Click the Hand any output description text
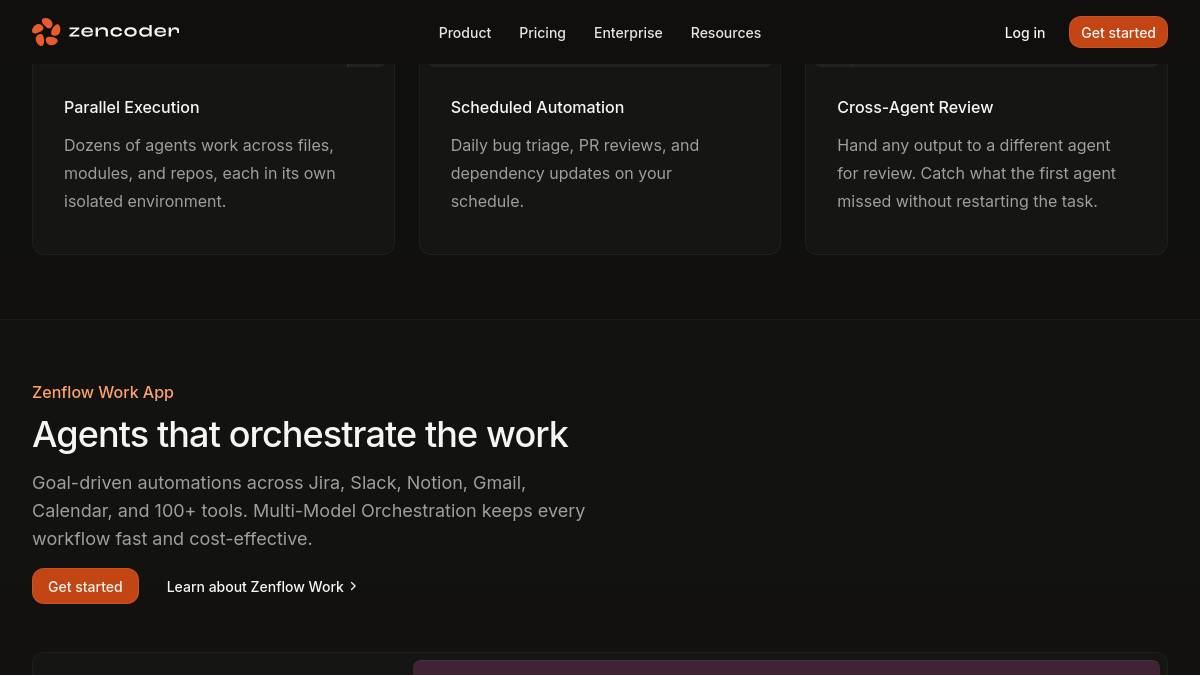The height and width of the screenshot is (675, 1200). [976, 173]
